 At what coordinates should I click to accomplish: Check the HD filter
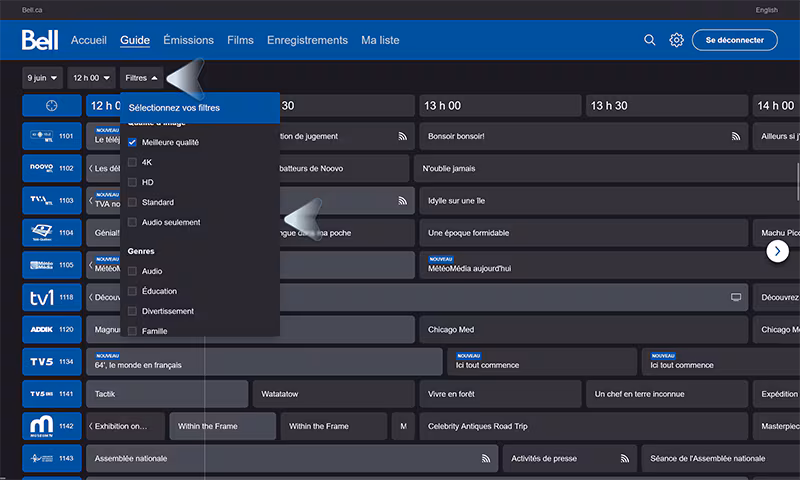132,182
